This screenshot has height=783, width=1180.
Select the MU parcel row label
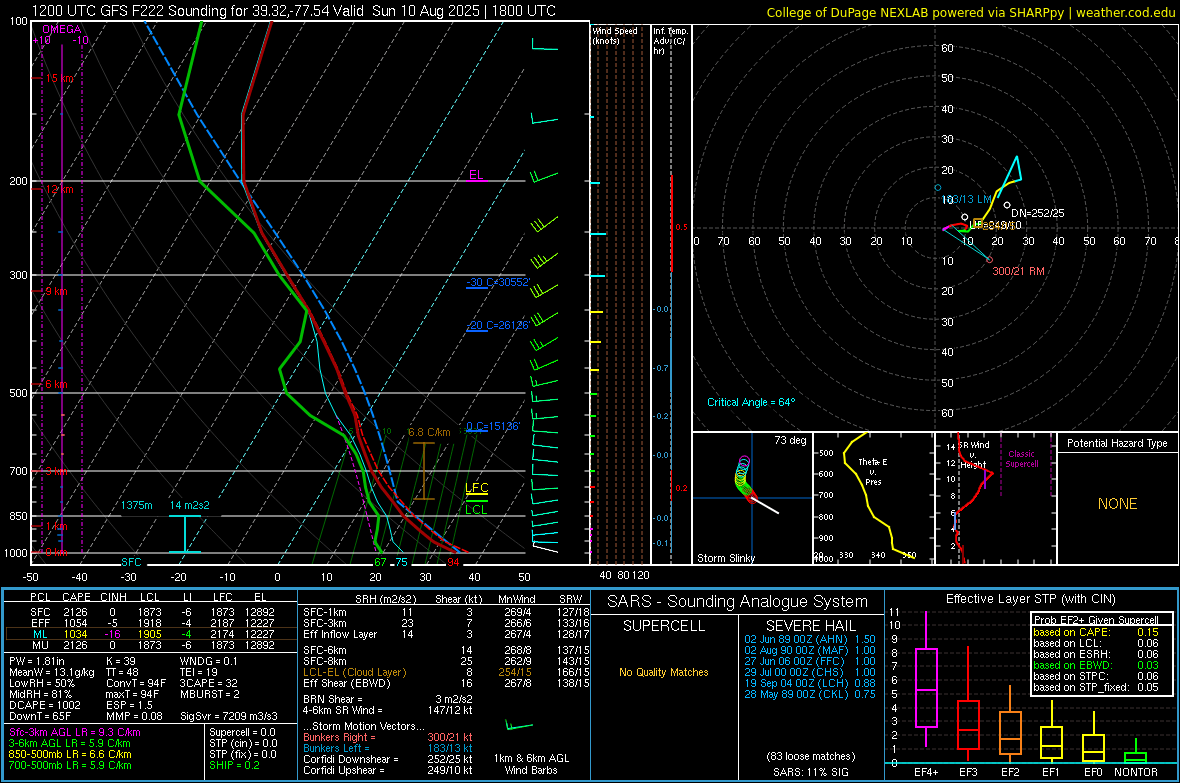click(41, 644)
